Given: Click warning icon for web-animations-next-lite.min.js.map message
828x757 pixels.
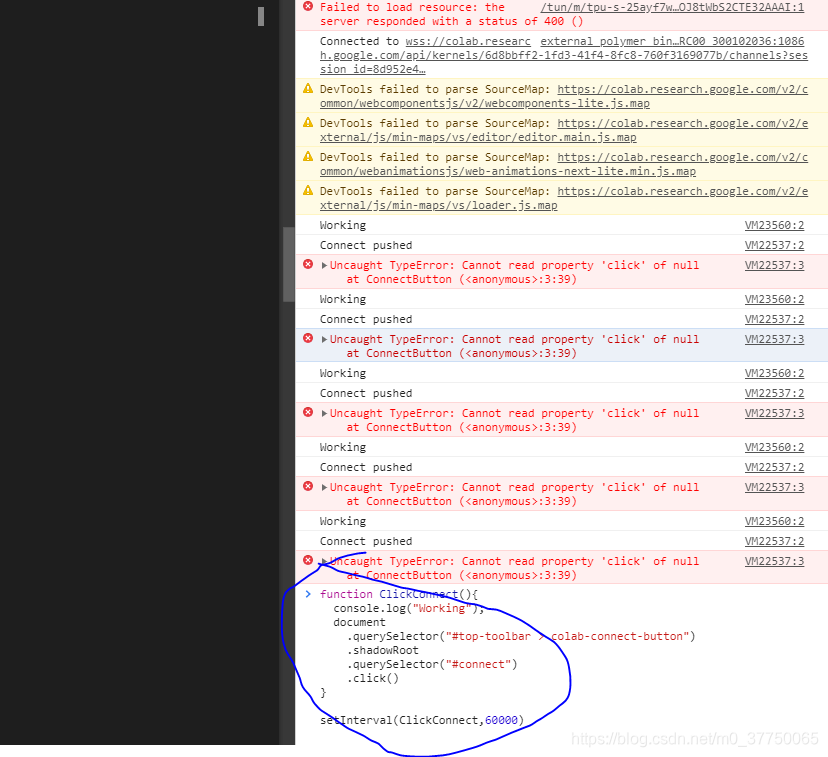Looking at the screenshot, I should [x=308, y=156].
